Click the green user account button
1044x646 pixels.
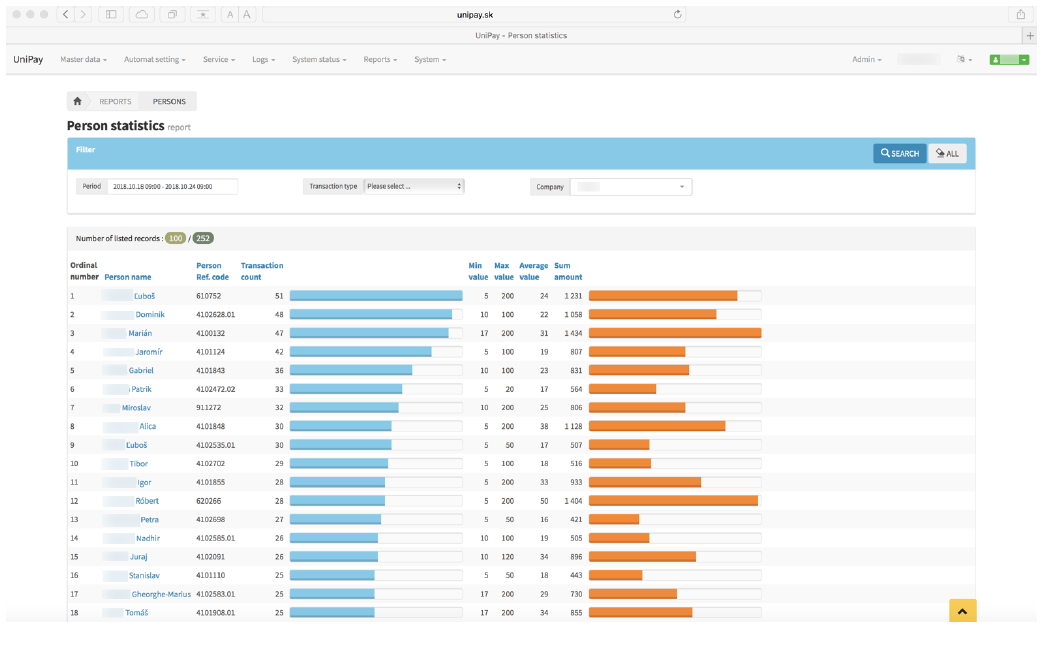[x=1009, y=60]
